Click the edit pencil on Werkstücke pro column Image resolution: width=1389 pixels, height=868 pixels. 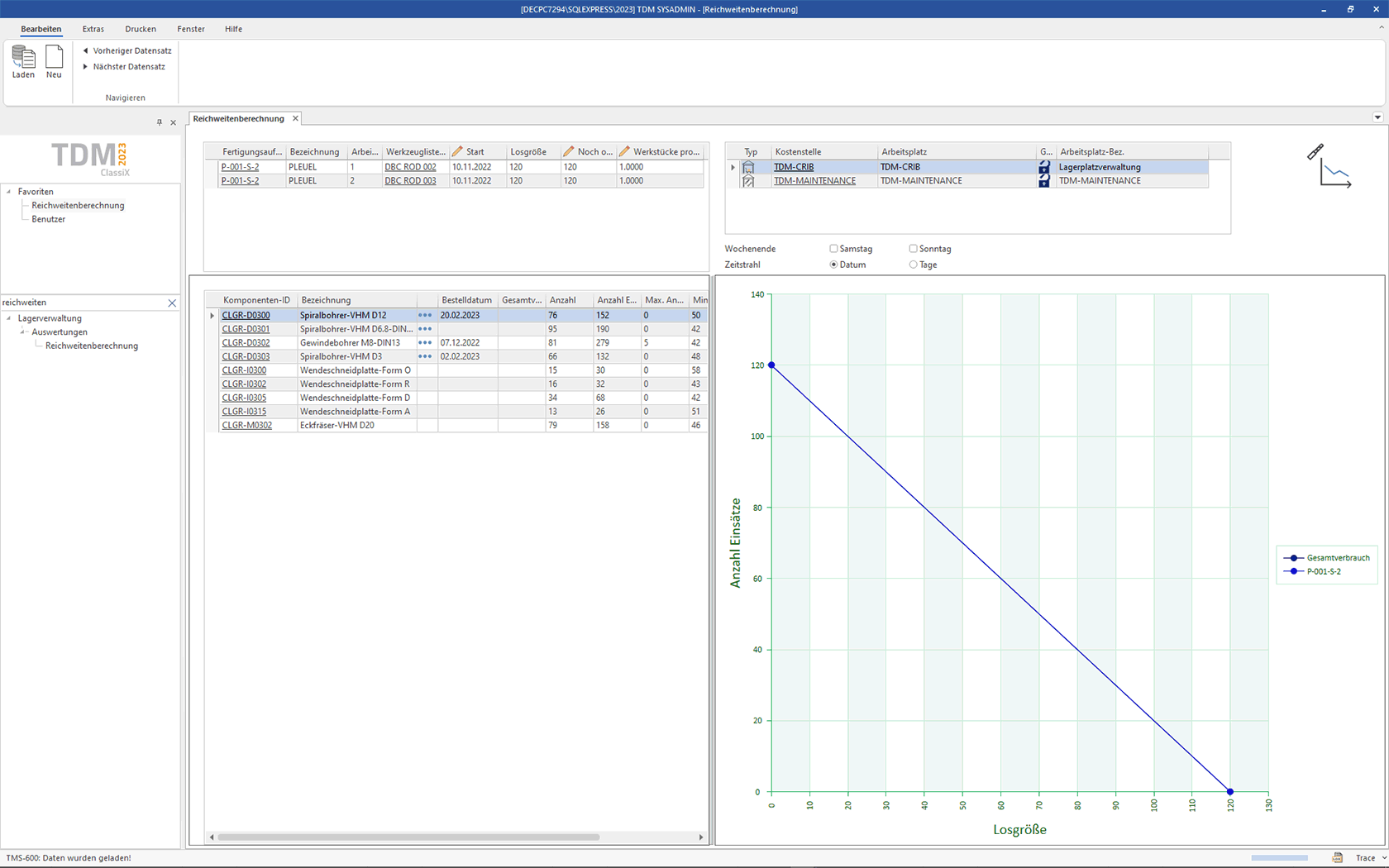point(624,151)
